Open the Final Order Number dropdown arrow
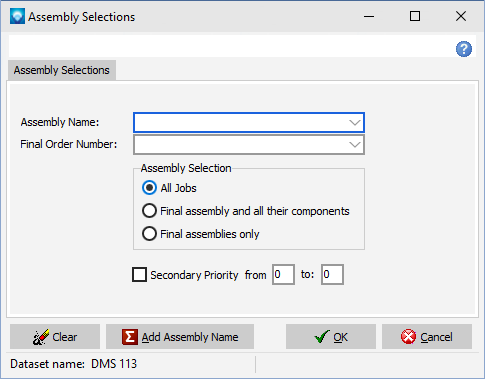 pyautogui.click(x=355, y=145)
